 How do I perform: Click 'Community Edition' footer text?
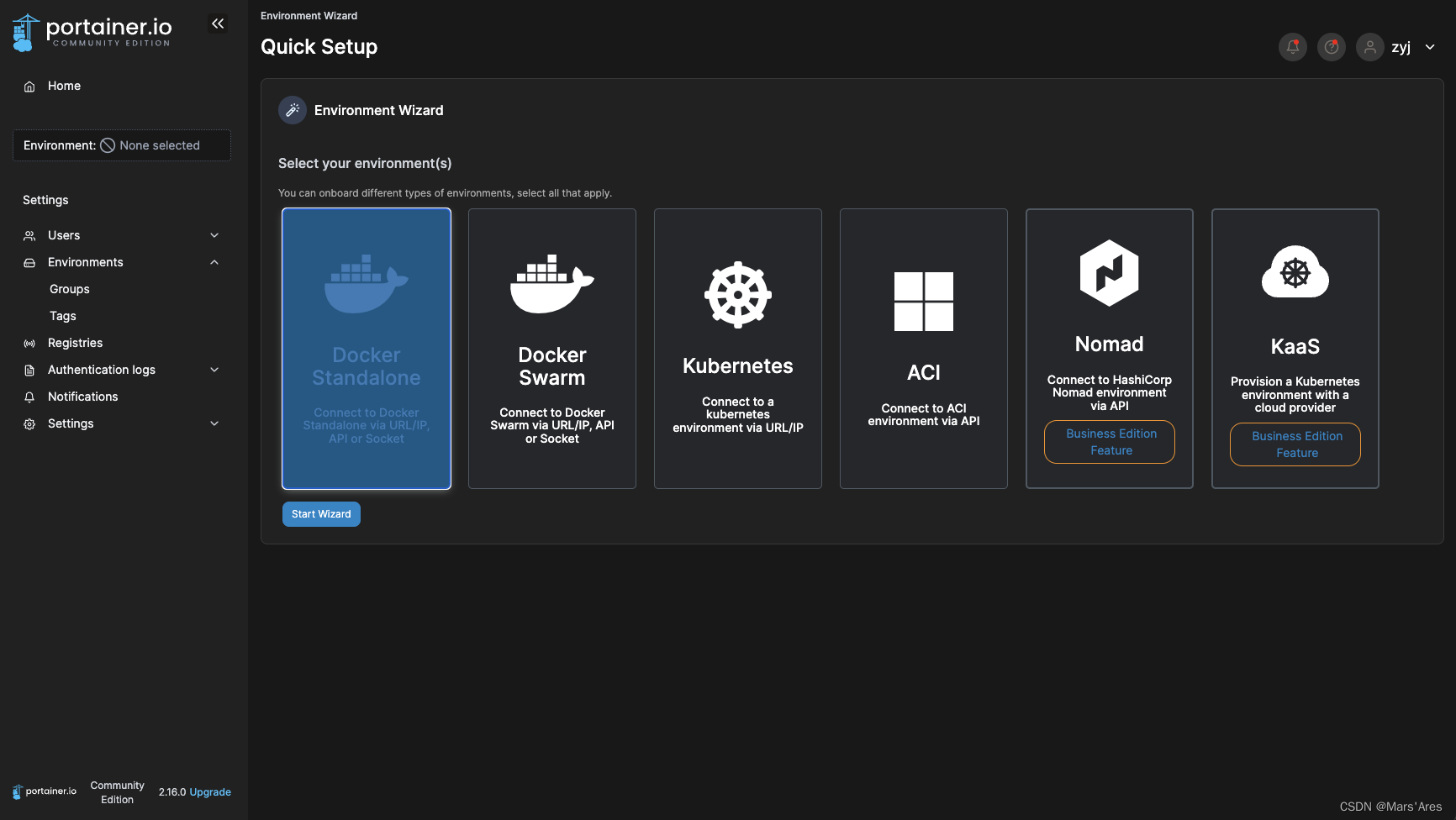point(118,792)
